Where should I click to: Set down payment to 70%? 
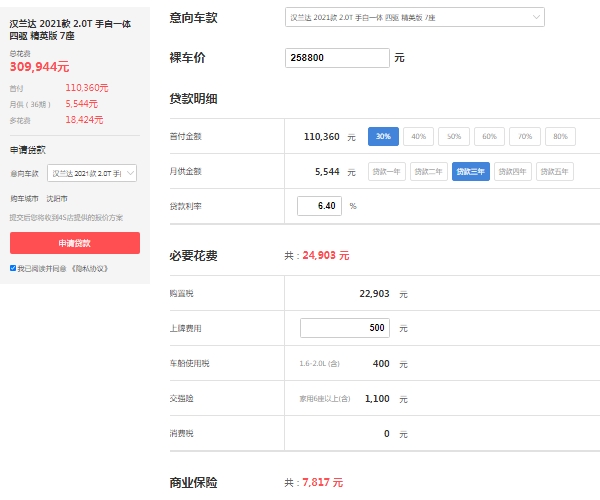[x=524, y=136]
